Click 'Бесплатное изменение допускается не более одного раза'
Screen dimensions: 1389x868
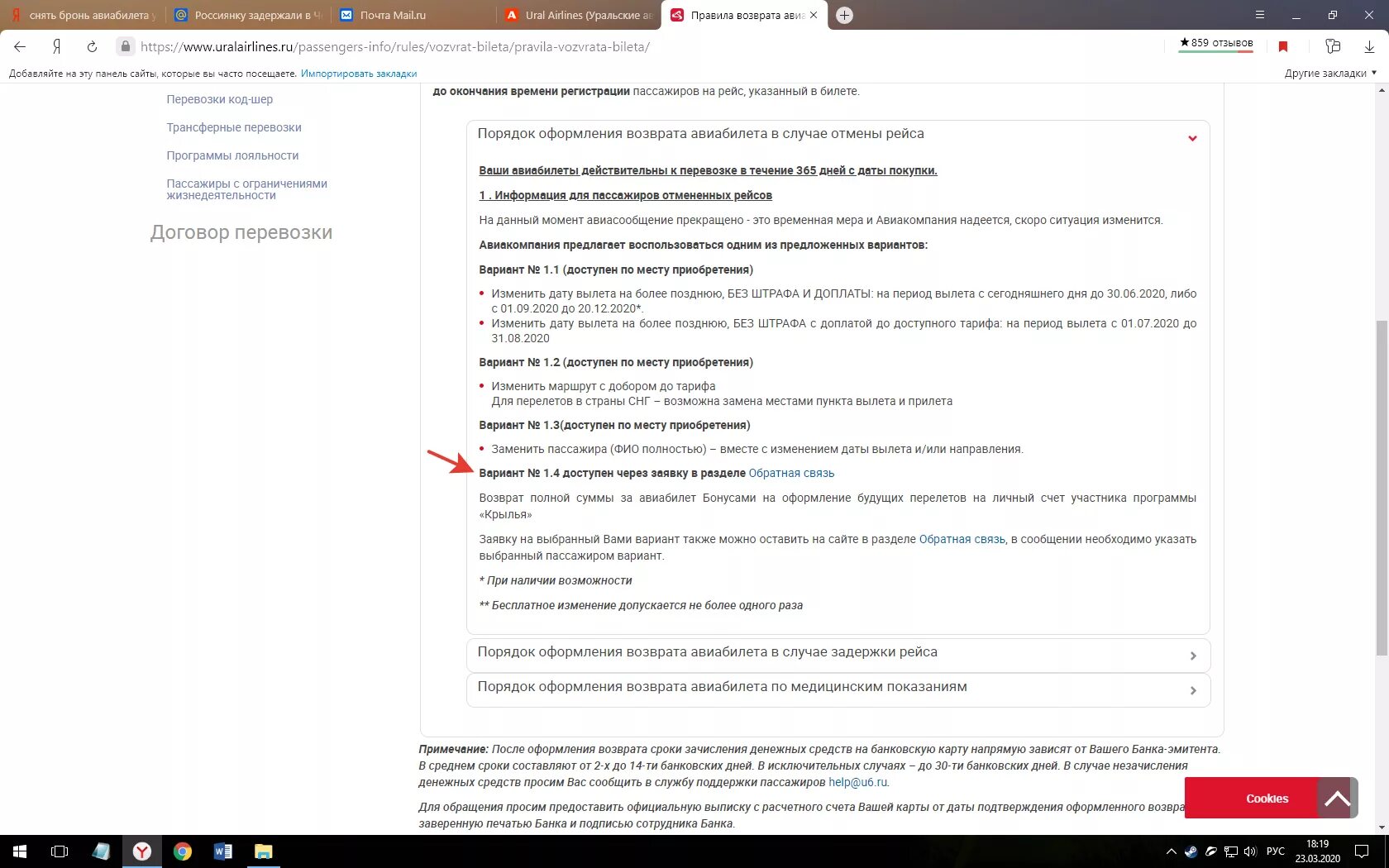click(647, 606)
